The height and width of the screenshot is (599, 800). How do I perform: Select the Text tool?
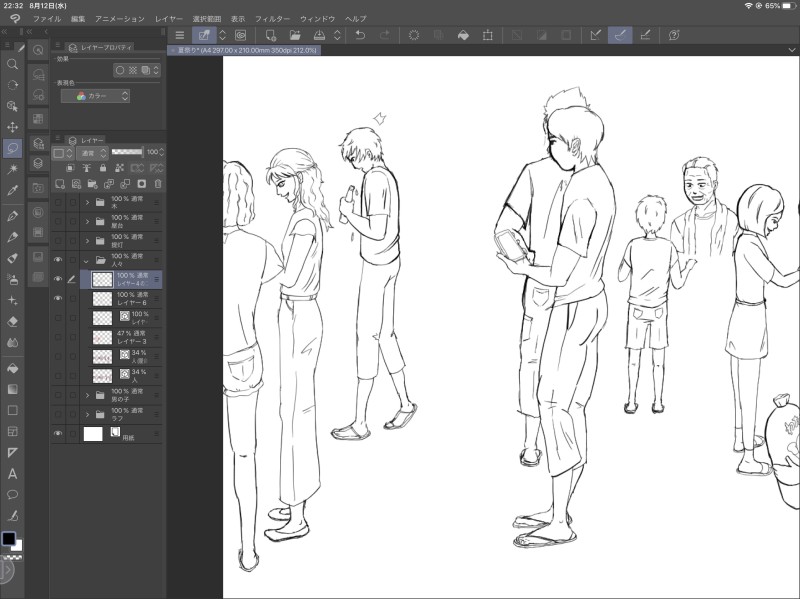[12, 474]
